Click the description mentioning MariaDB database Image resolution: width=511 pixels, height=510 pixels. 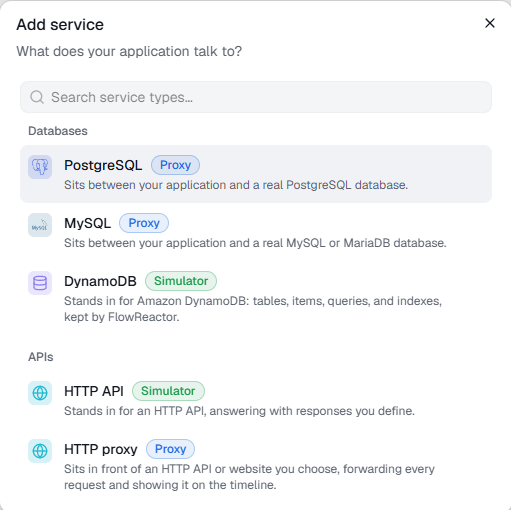[x=255, y=243]
